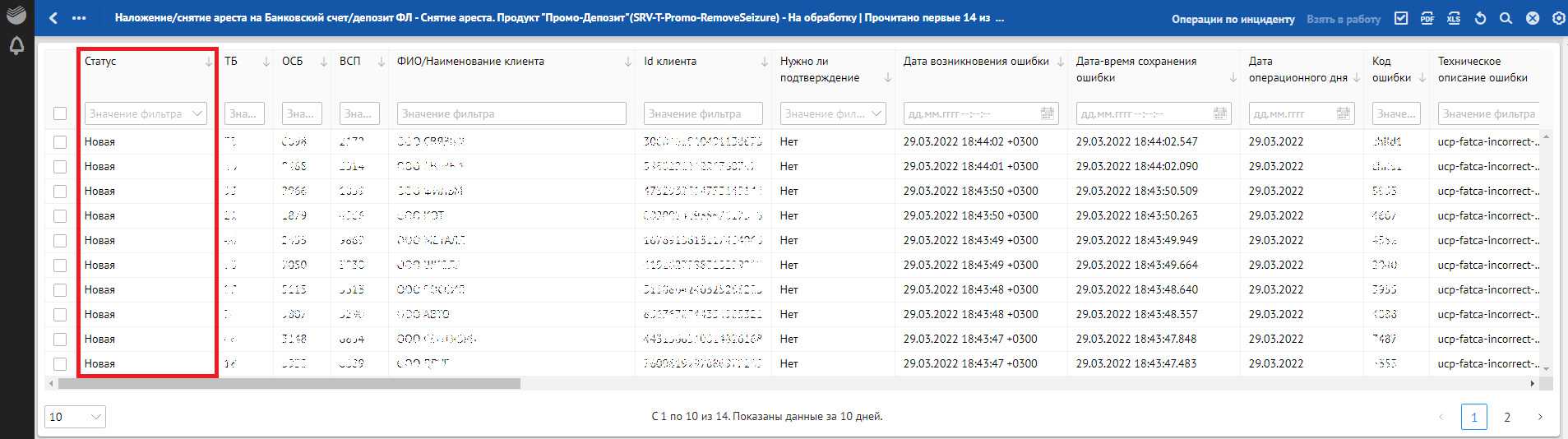This screenshot has width=1568, height=439.
Task: Open settings gear in top bar
Action: (x=1558, y=18)
